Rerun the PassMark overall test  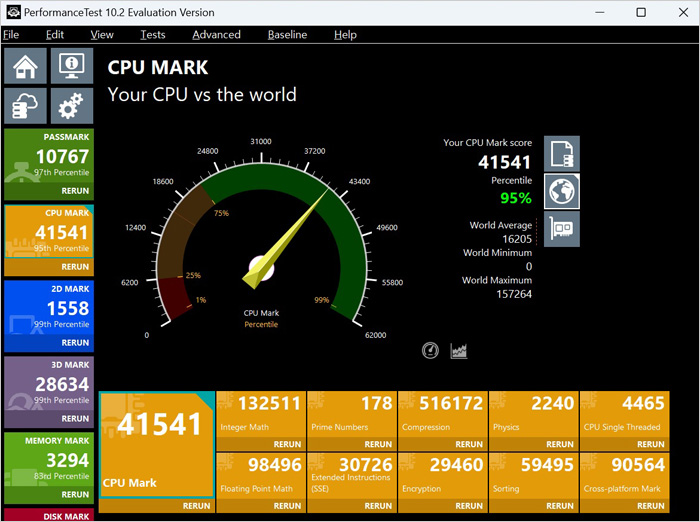[x=49, y=191]
